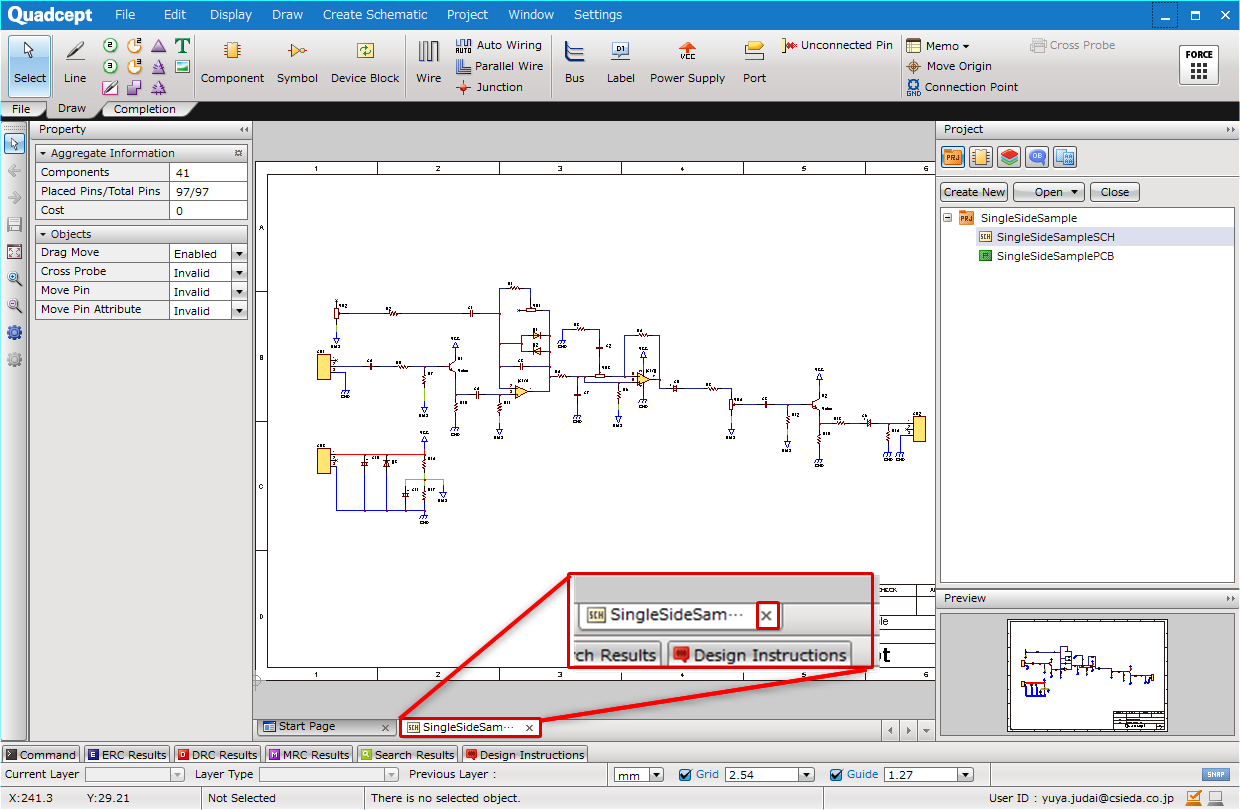The width and height of the screenshot is (1240, 810).
Task: Click the Power Supply tool
Action: point(687,62)
